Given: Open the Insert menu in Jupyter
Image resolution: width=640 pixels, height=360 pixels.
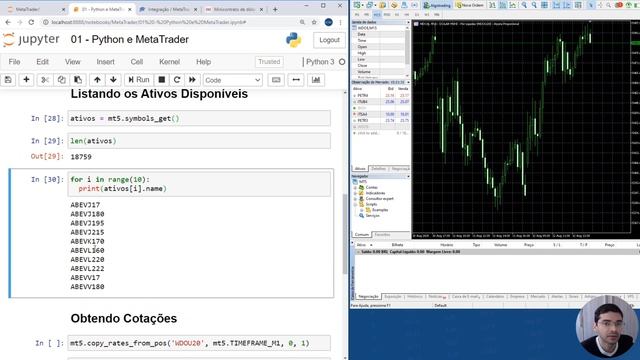Looking at the screenshot, I should tap(105, 62).
